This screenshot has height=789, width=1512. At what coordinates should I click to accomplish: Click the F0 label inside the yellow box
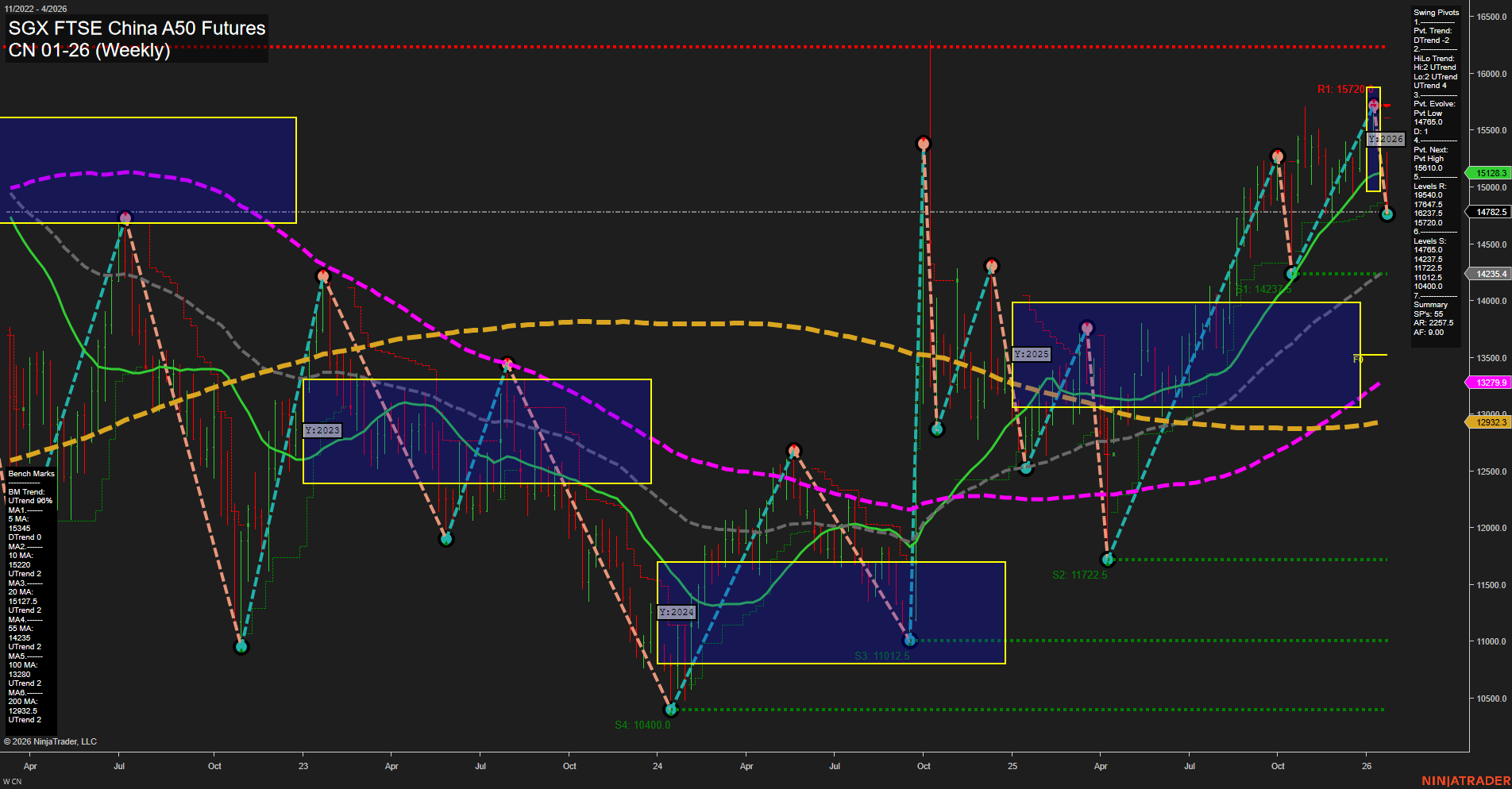pos(1360,358)
